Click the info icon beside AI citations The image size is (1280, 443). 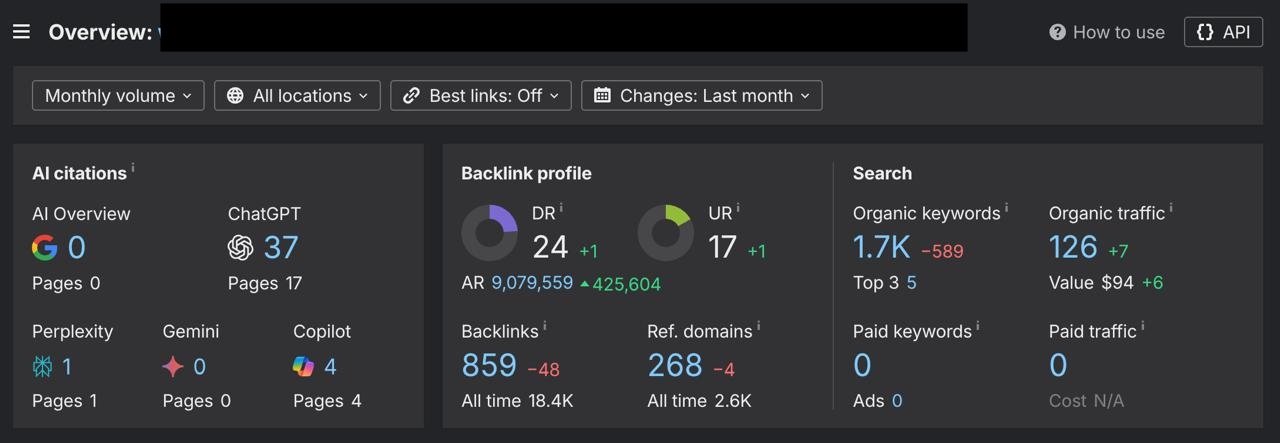coord(133,169)
